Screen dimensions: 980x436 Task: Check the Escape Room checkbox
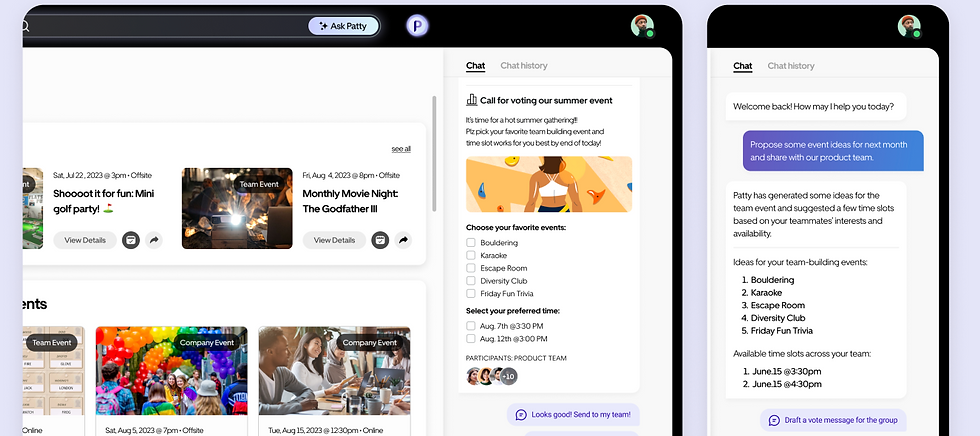[471, 268]
